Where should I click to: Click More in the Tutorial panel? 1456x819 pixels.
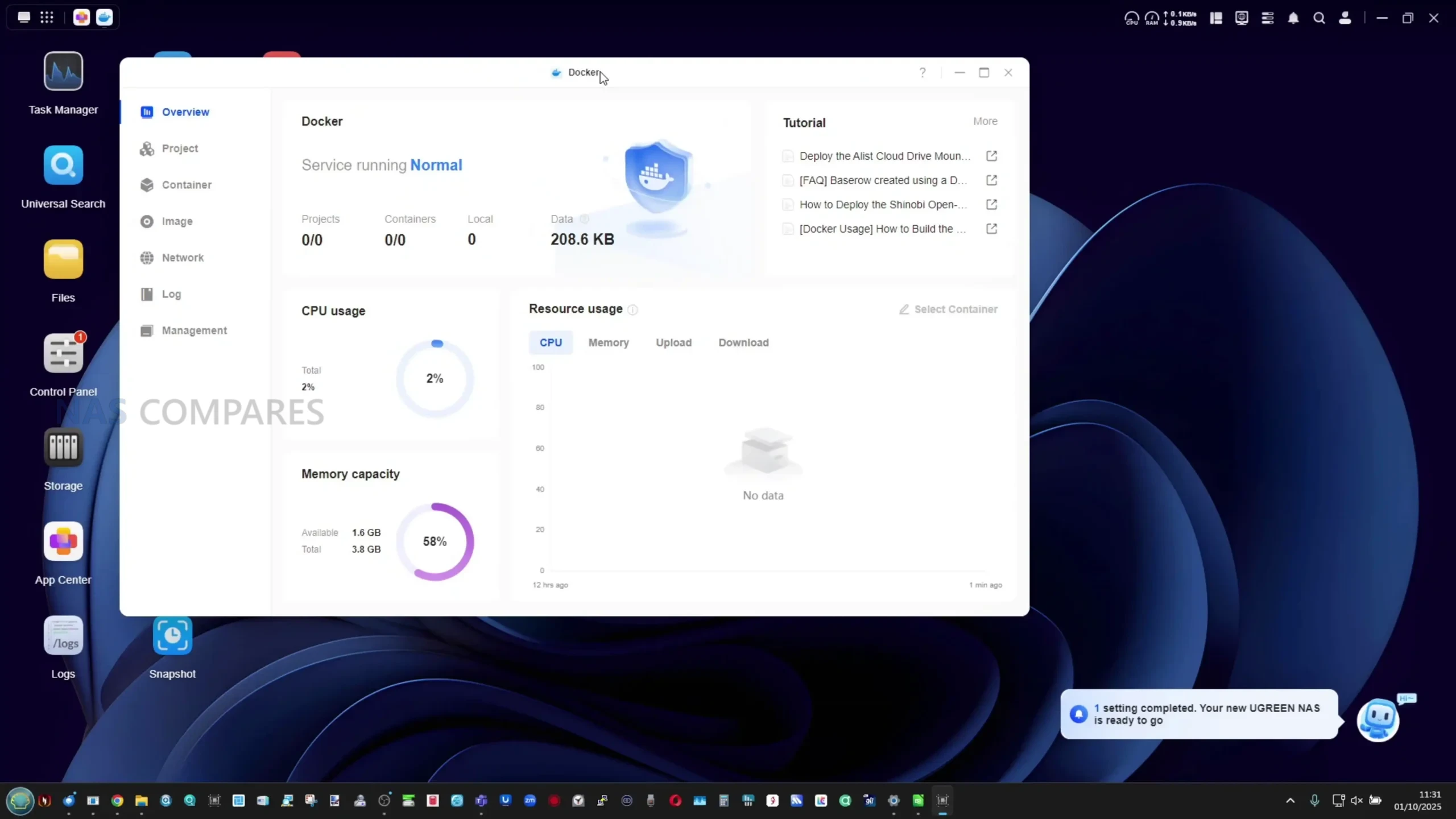[985, 121]
